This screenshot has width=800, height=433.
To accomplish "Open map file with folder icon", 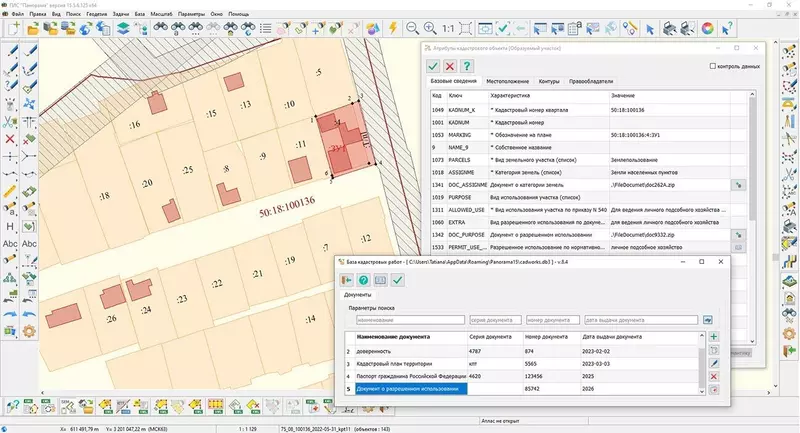I will pos(33,29).
